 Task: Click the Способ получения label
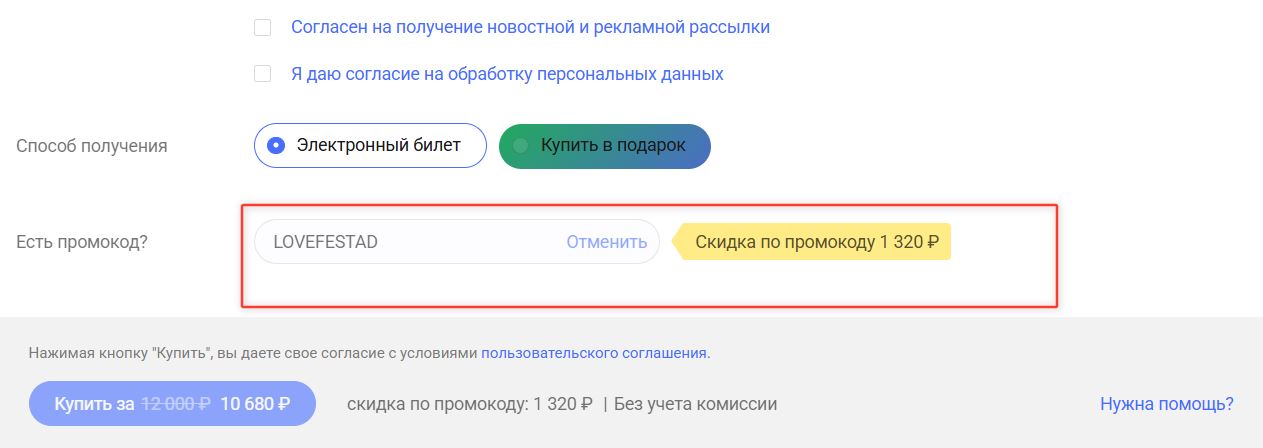(x=92, y=146)
